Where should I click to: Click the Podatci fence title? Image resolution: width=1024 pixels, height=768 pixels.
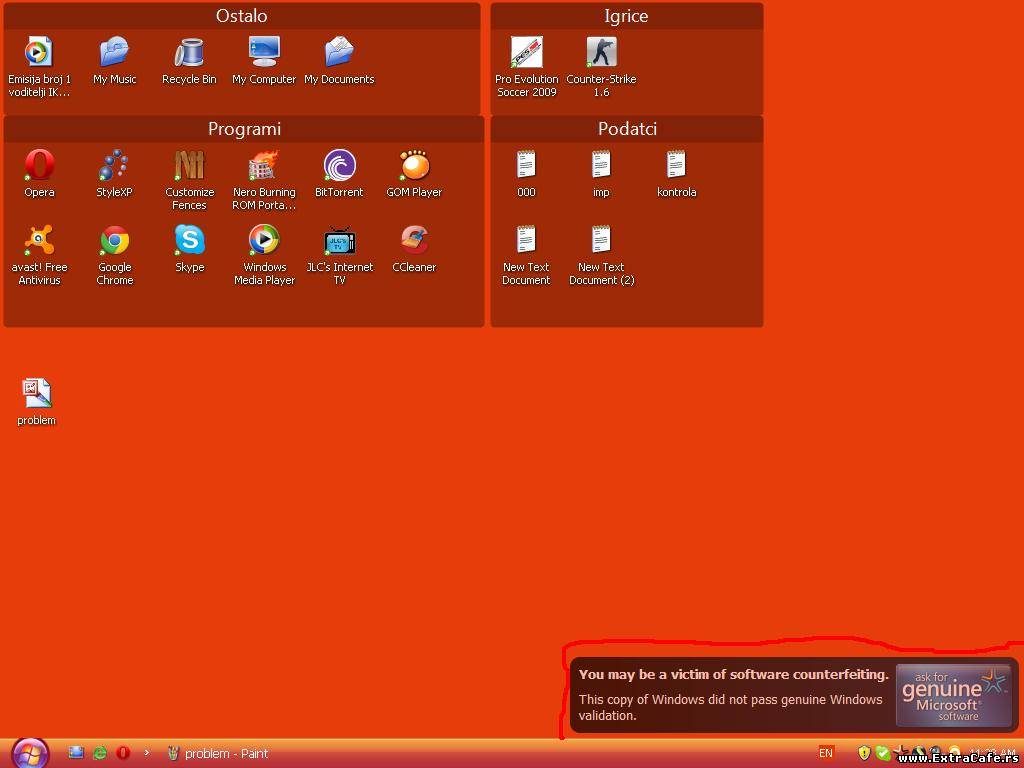627,129
